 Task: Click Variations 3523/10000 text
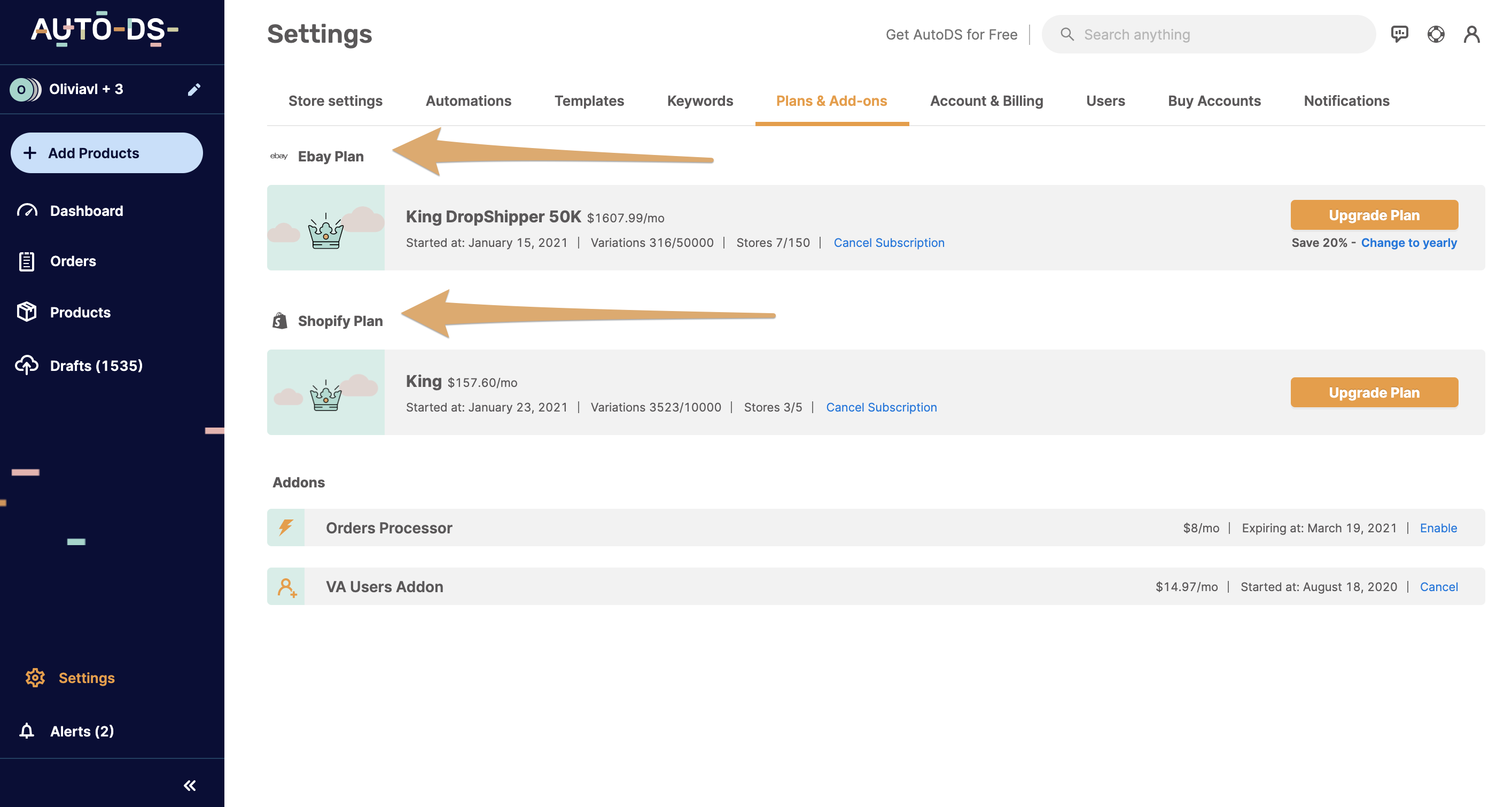(656, 407)
